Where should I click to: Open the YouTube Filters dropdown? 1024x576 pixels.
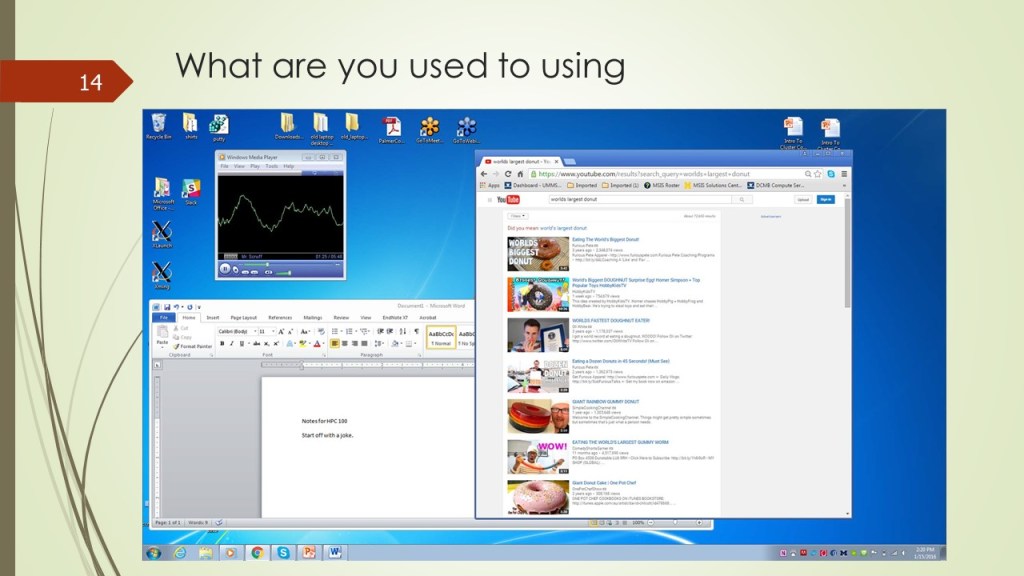tap(518, 216)
